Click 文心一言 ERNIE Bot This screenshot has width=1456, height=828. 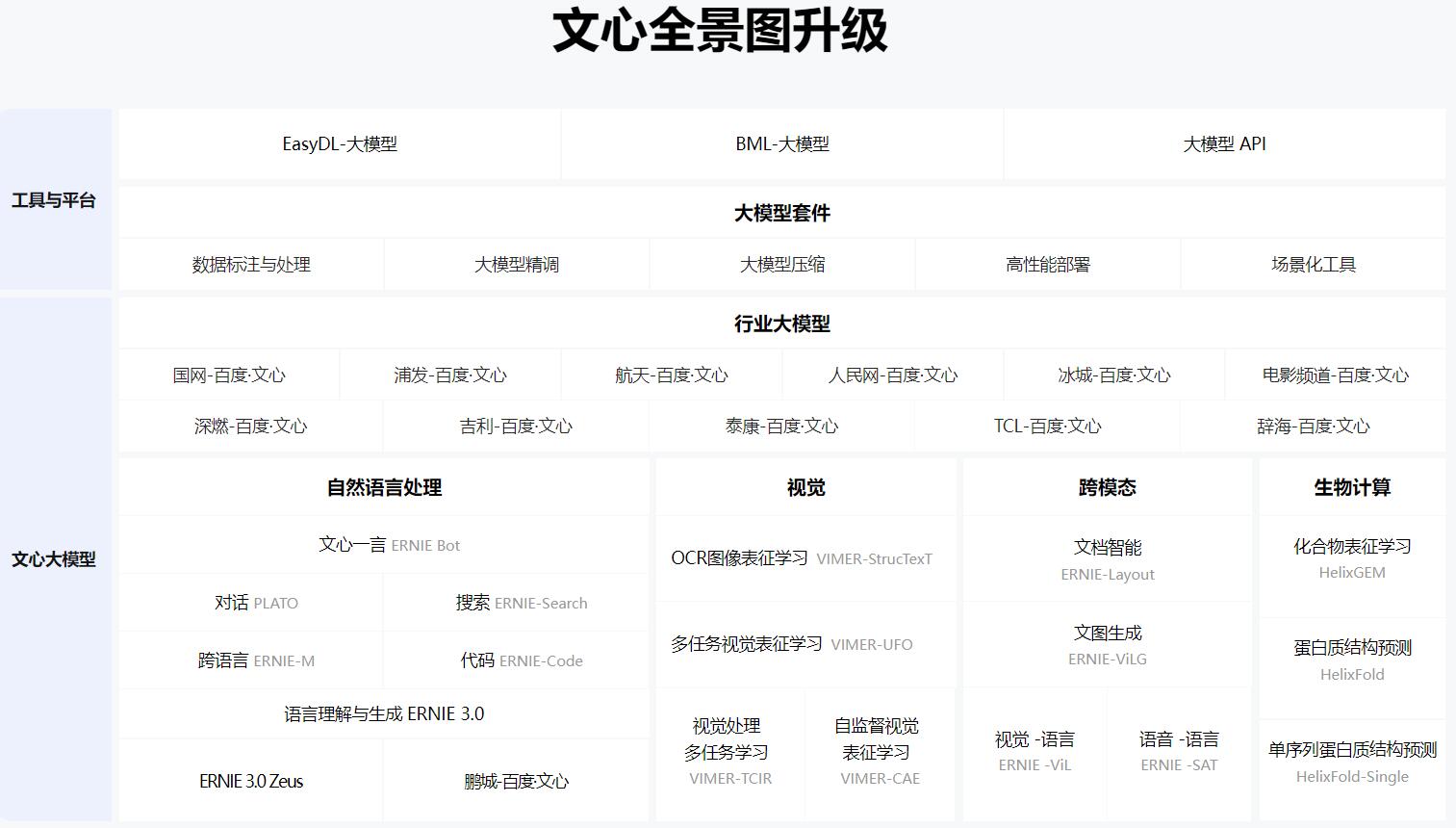click(383, 545)
